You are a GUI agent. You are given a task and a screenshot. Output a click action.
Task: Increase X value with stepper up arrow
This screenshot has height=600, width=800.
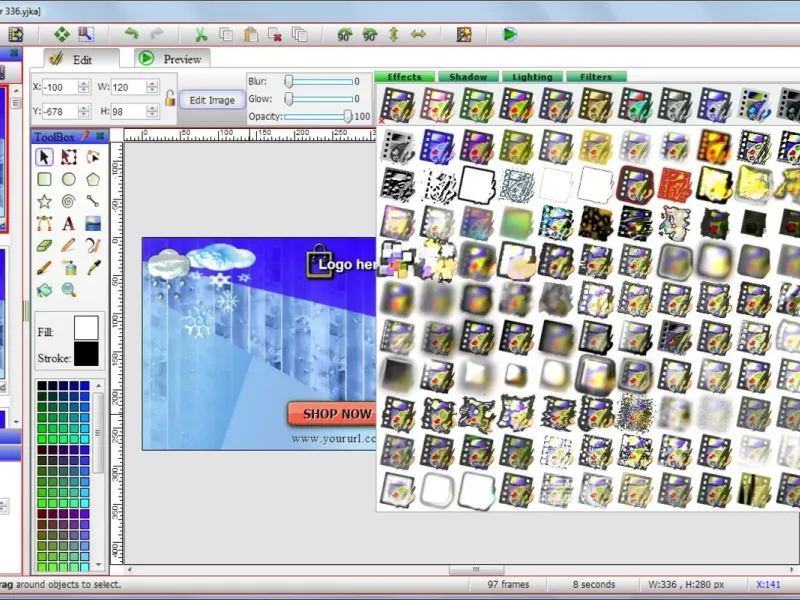tap(84, 83)
